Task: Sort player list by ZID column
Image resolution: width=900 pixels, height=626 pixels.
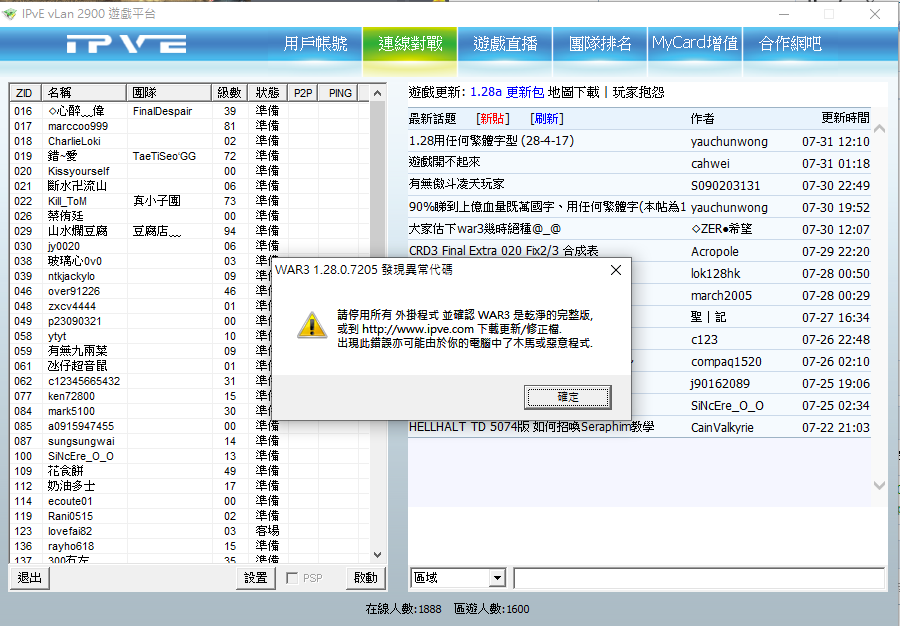Action: pos(25,93)
